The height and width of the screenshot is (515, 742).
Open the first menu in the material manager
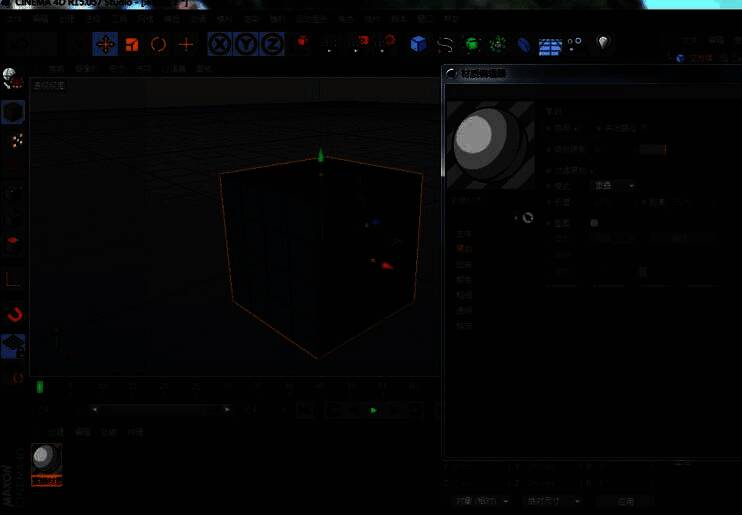click(56, 432)
